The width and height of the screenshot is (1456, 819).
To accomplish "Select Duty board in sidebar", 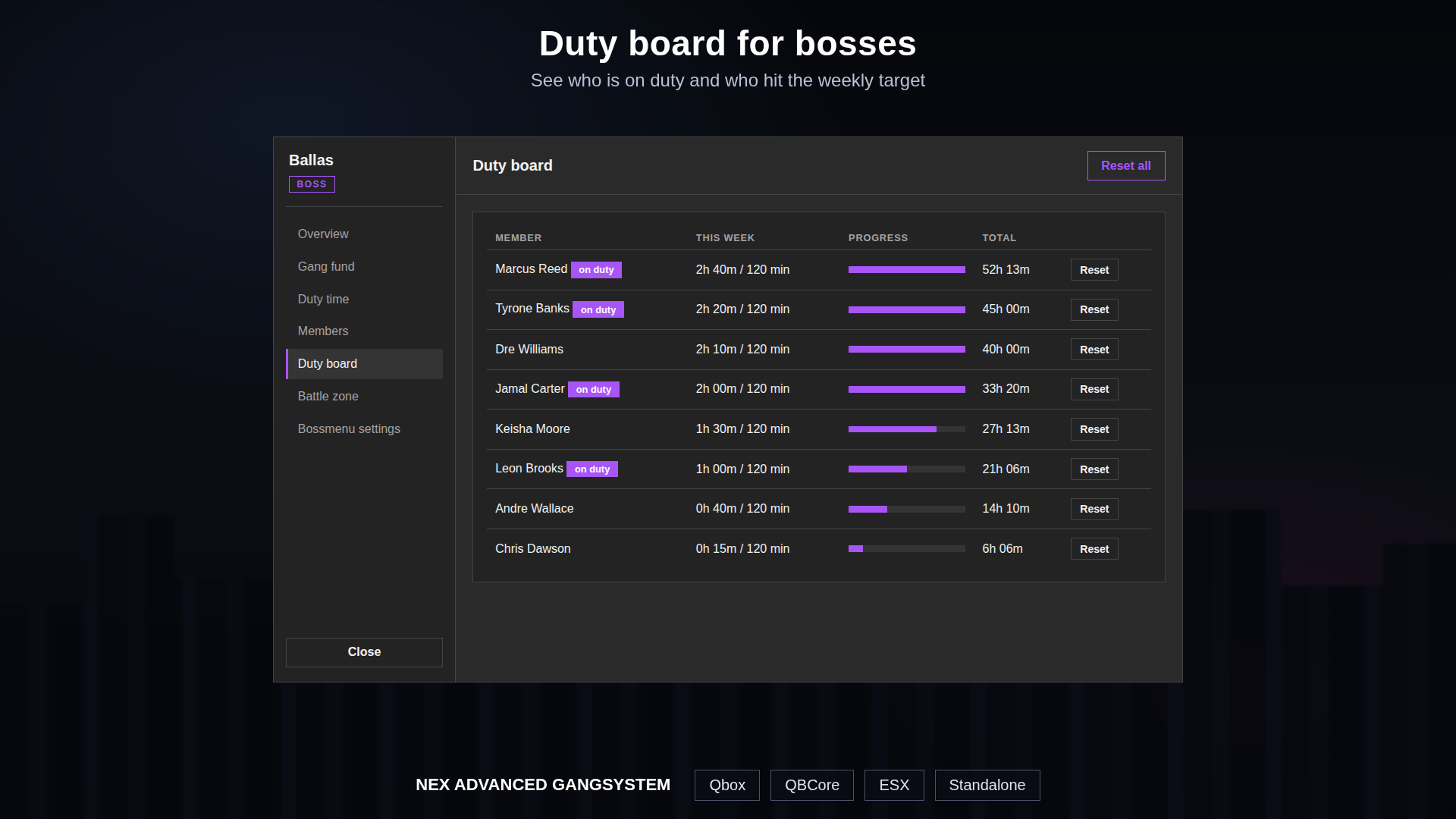I will coord(364,364).
